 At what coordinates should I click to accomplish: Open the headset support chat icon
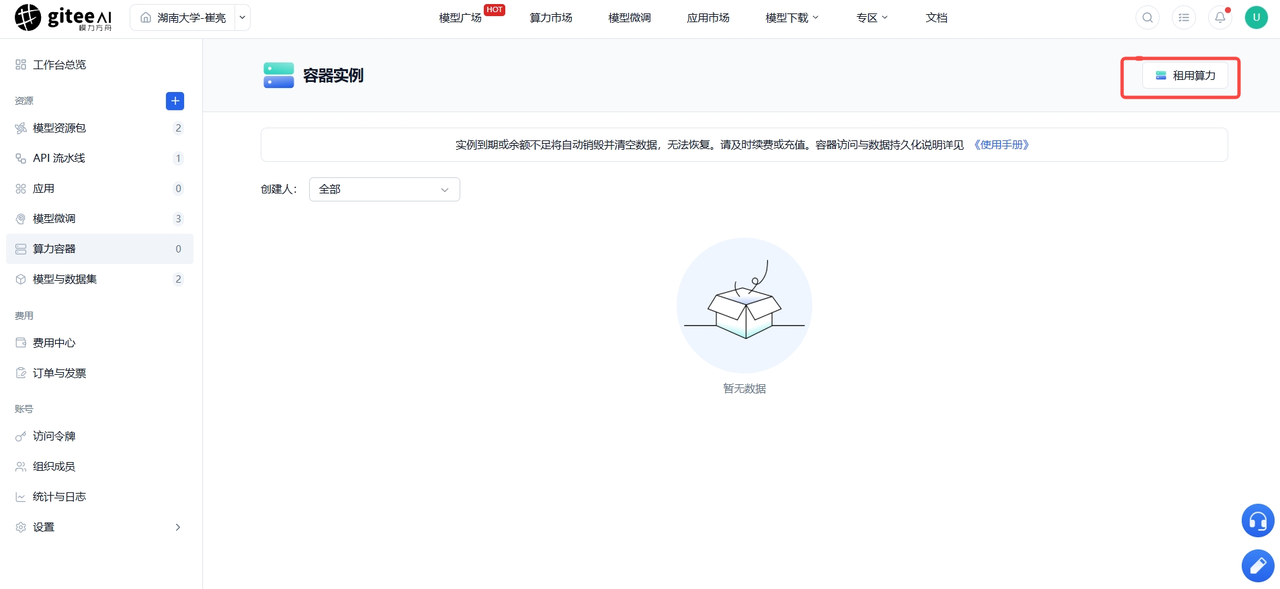[1258, 521]
